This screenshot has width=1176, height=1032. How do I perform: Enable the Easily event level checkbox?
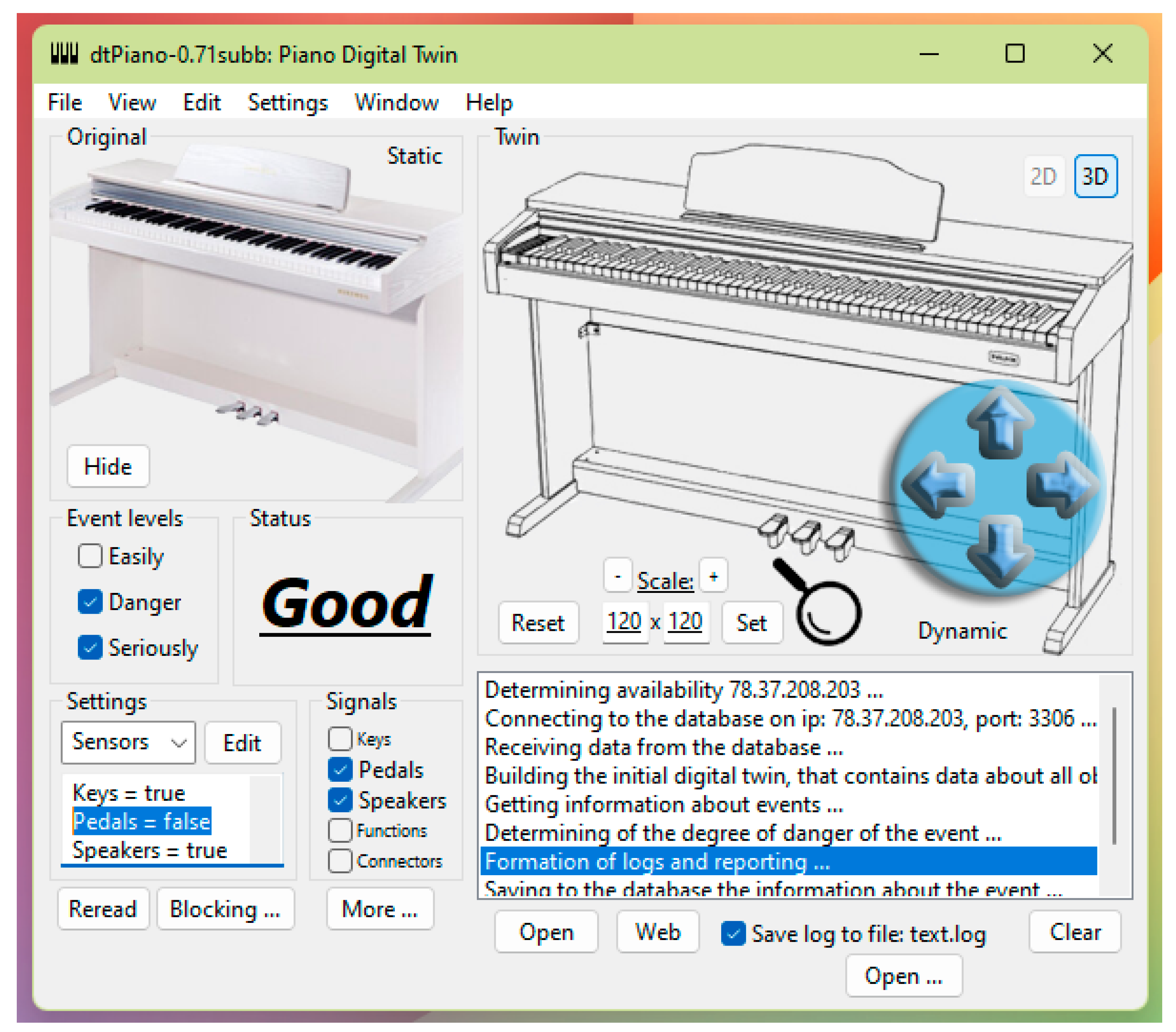tap(90, 556)
